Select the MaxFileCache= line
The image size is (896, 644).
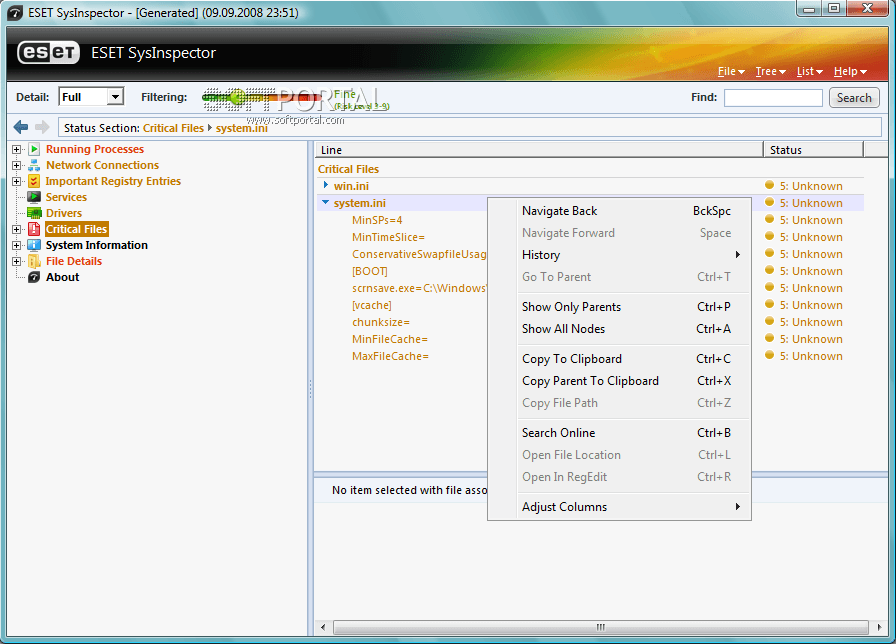click(390, 356)
